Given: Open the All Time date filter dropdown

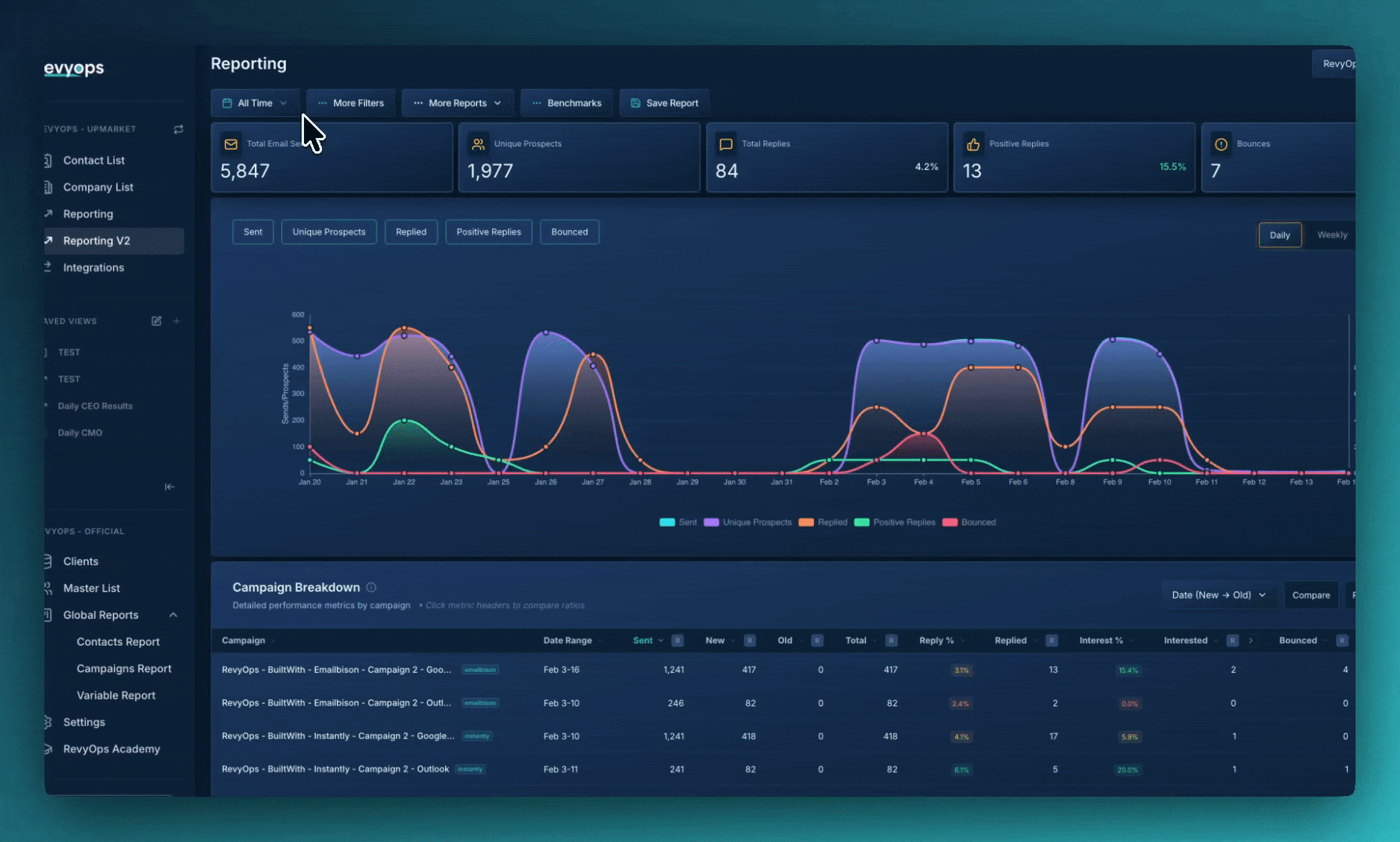Looking at the screenshot, I should tap(255, 102).
